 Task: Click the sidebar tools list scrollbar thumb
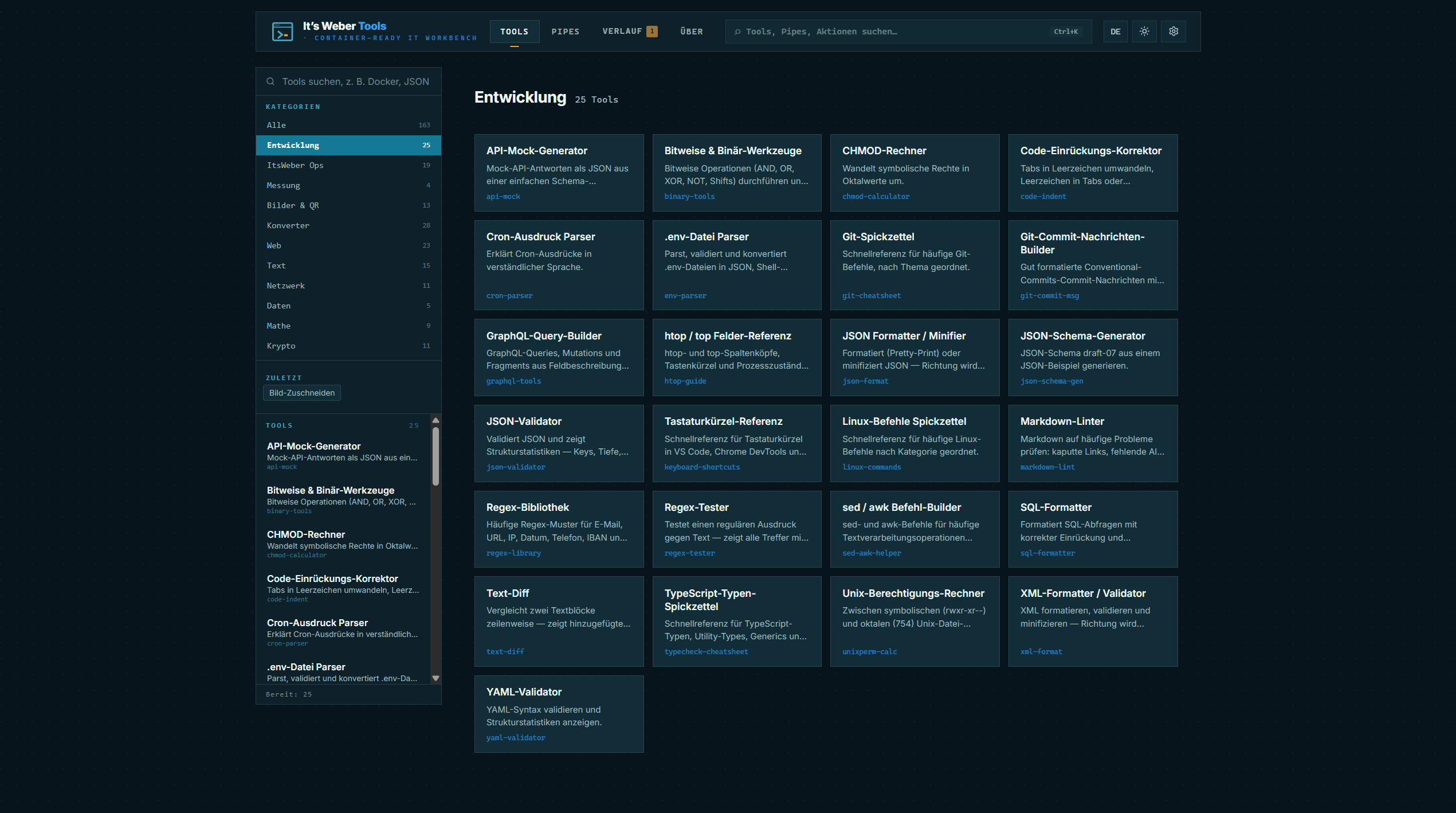pyautogui.click(x=435, y=456)
